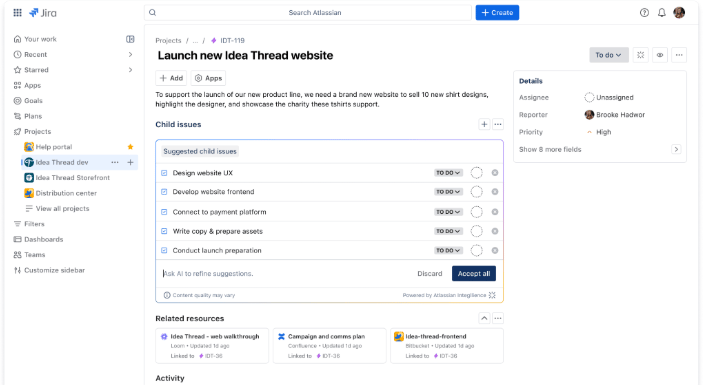Assign Conduct launch preparation assignee circle
703x388 pixels.
(477, 250)
